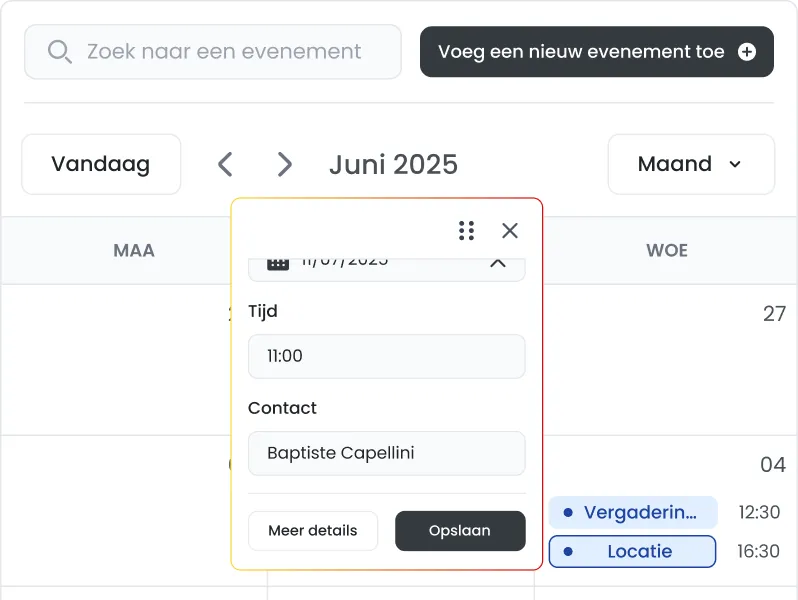The width and height of the screenshot is (798, 600).
Task: Click the calendar icon in date field
Action: pos(278,263)
